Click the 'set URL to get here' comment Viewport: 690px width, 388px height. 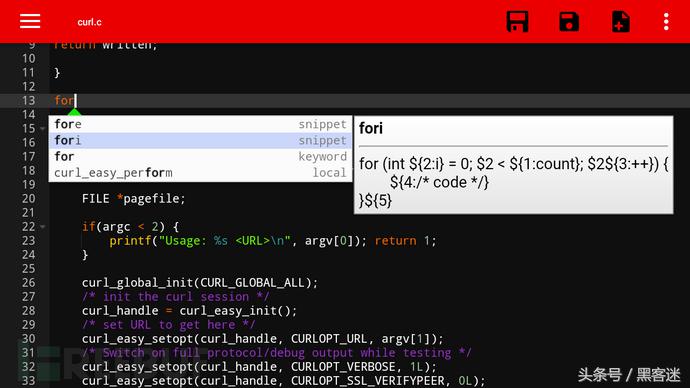pyautogui.click(x=168, y=325)
